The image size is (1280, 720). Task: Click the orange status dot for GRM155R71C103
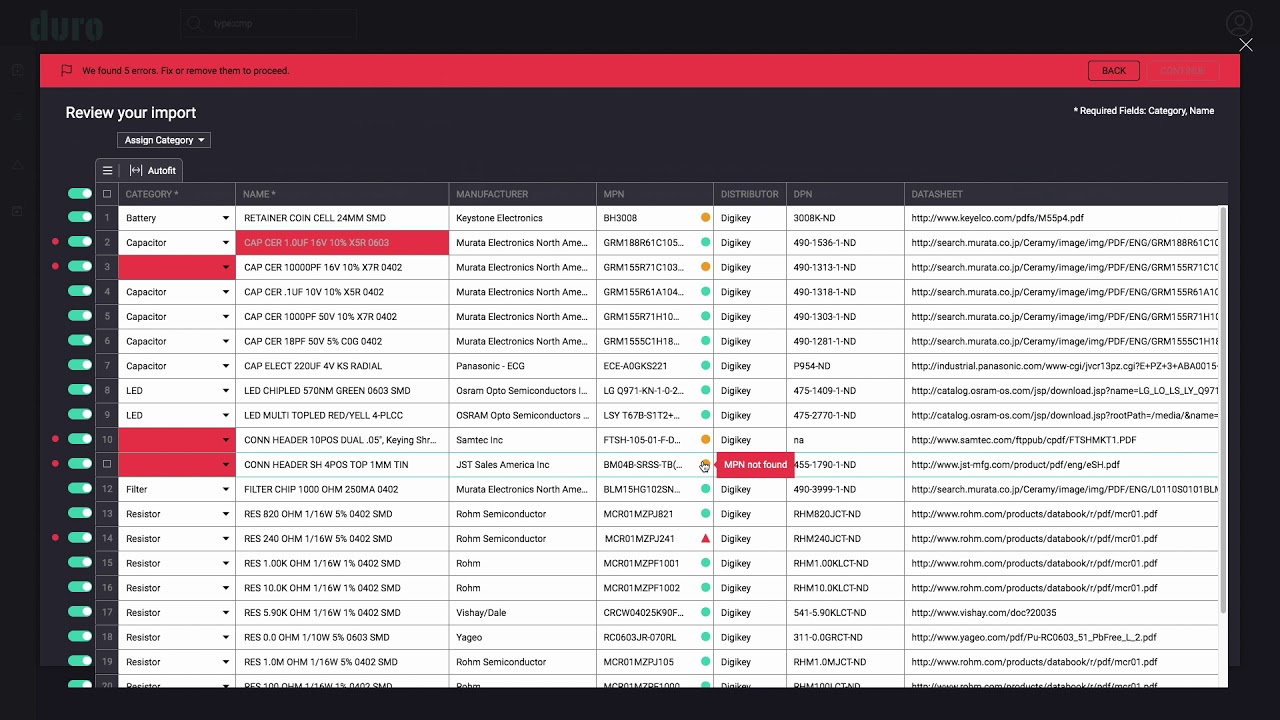point(705,267)
